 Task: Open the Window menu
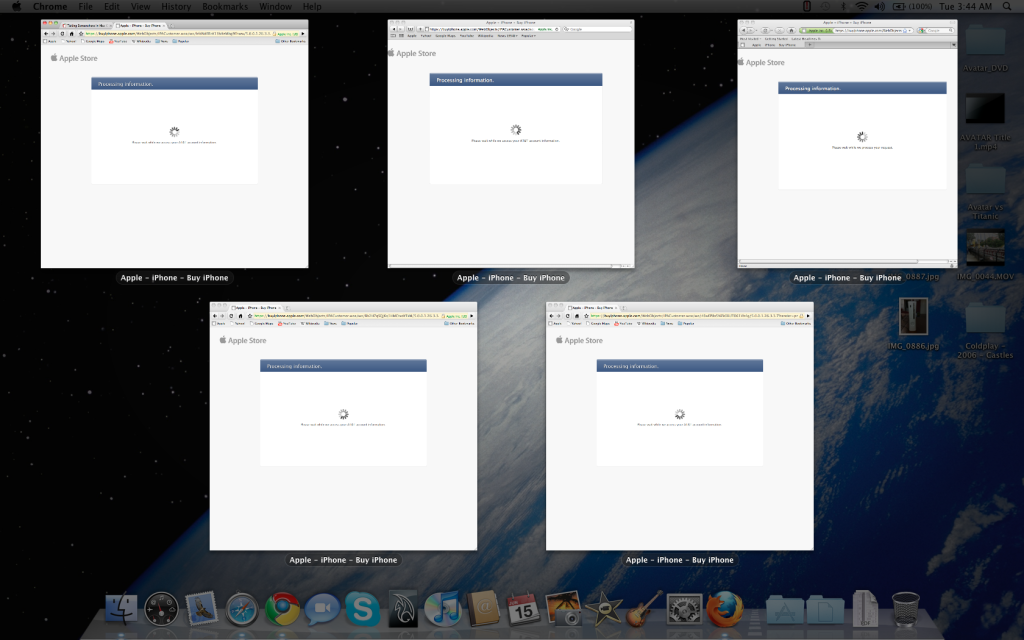tap(276, 7)
